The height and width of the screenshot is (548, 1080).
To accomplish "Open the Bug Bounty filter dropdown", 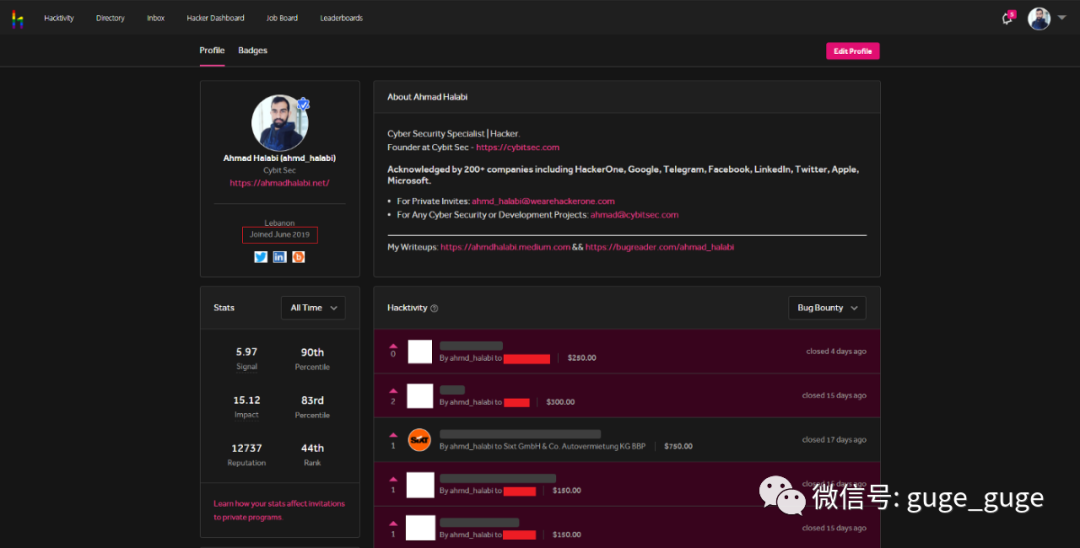I will [827, 308].
